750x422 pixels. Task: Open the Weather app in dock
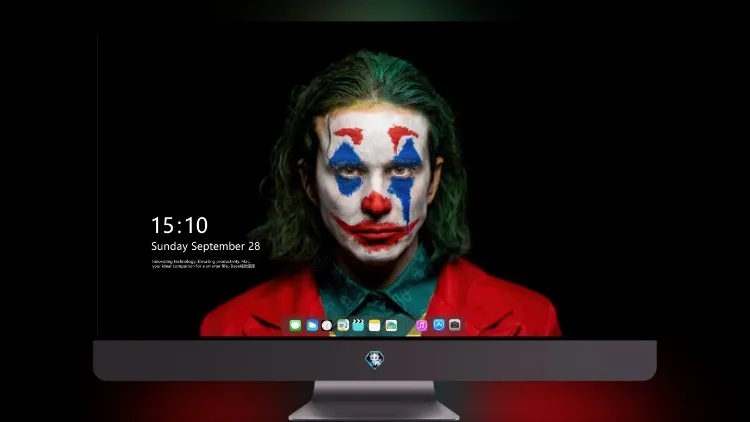coord(312,325)
